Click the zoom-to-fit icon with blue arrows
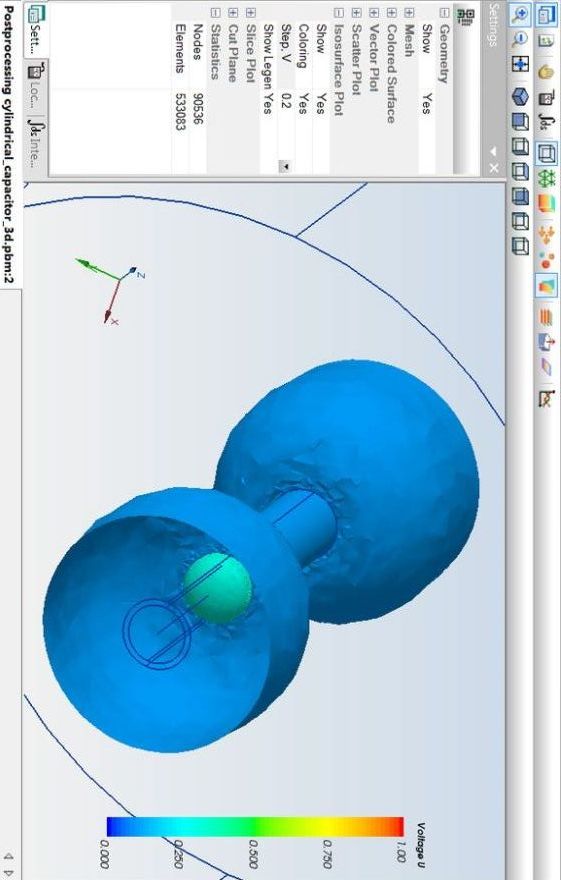Image resolution: width=561 pixels, height=880 pixels. tap(520, 65)
